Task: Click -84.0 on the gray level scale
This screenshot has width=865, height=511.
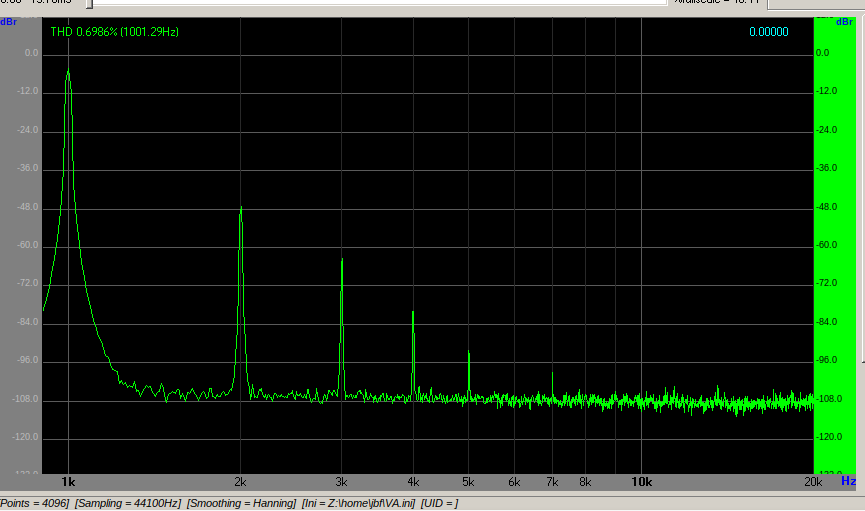Action: (28, 322)
